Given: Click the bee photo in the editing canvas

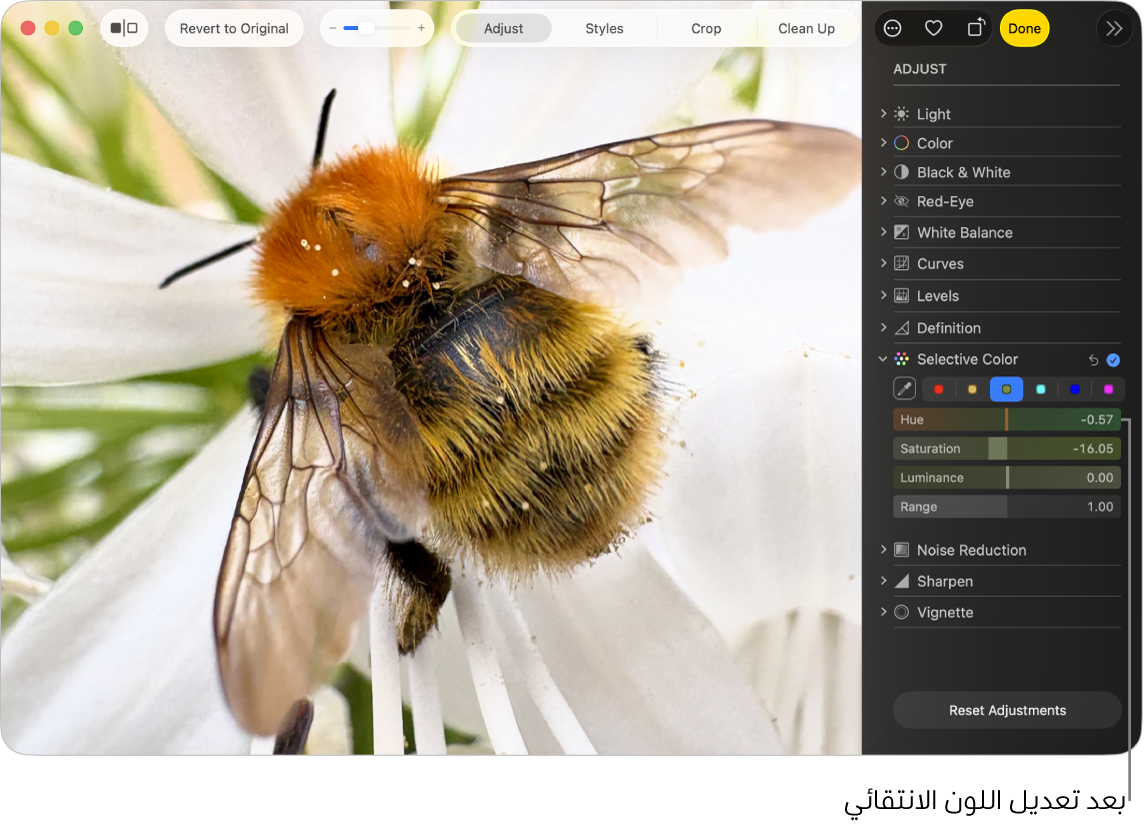Looking at the screenshot, I should click(431, 380).
